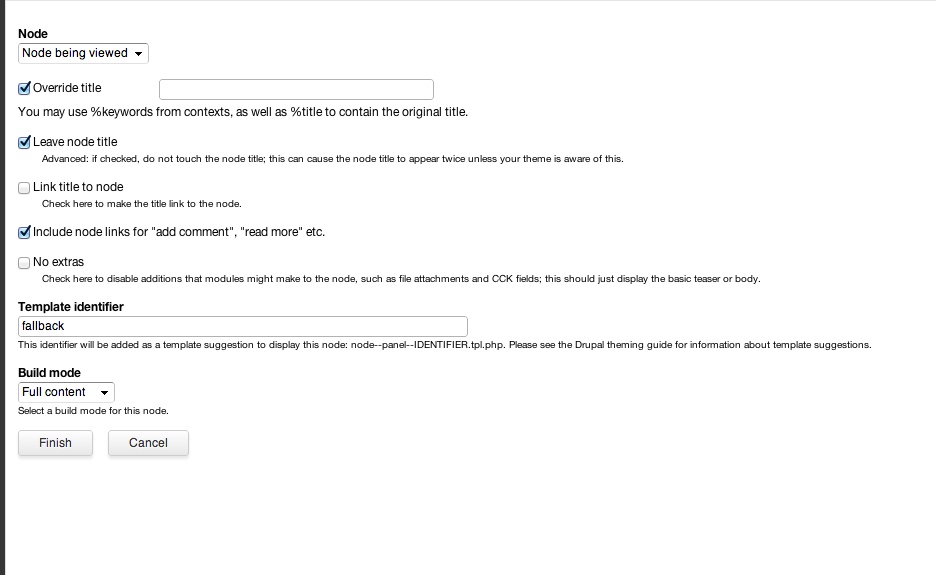Click the 'Include node links for "add comment"' label
This screenshot has height=575, width=936.
tap(179, 232)
